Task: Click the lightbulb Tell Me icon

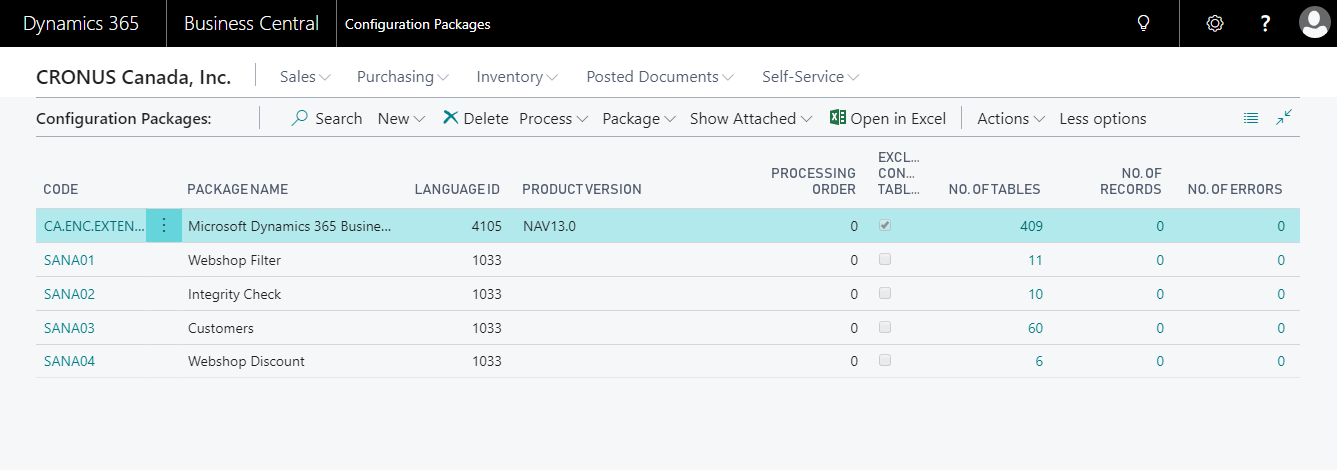Action: click(x=1144, y=23)
